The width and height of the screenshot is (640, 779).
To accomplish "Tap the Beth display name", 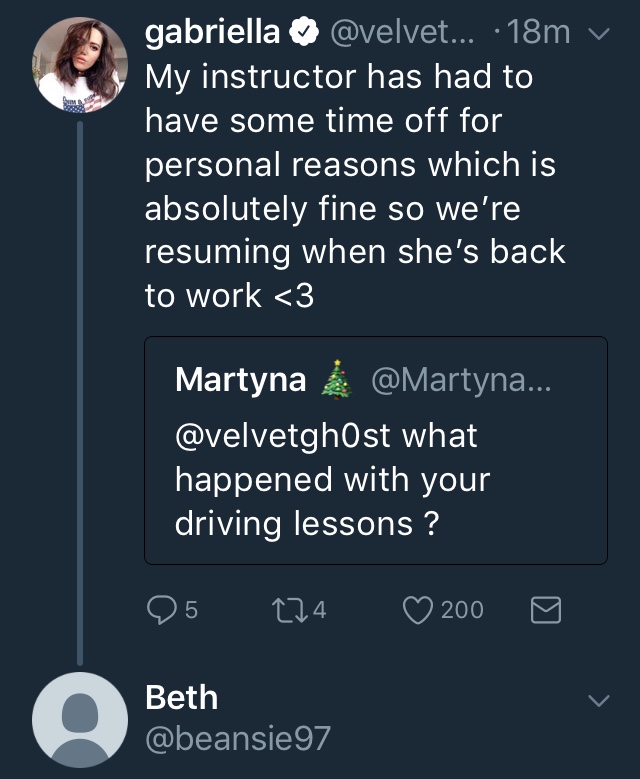I will pos(181,697).
